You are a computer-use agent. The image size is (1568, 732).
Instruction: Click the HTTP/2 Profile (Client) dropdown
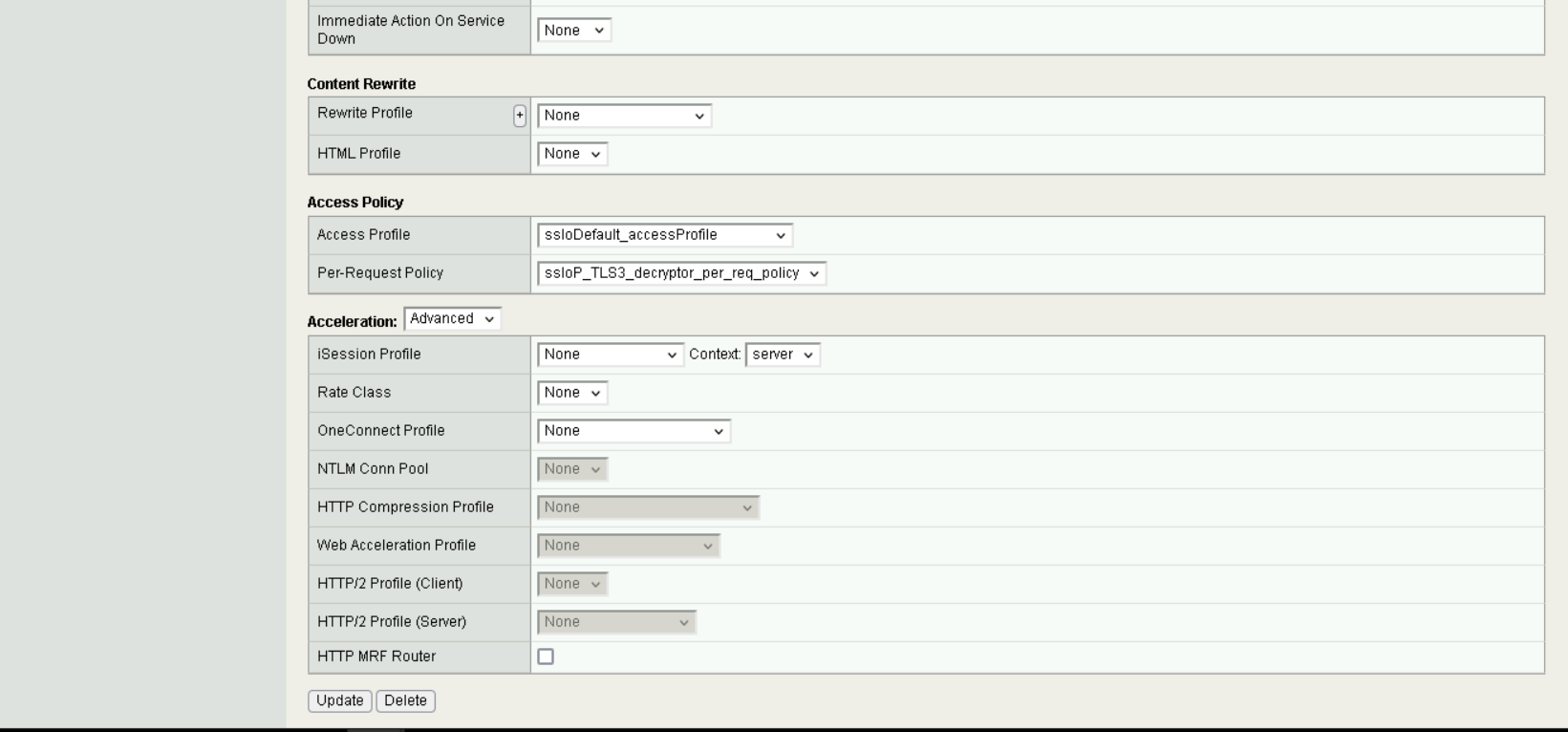[x=571, y=584]
